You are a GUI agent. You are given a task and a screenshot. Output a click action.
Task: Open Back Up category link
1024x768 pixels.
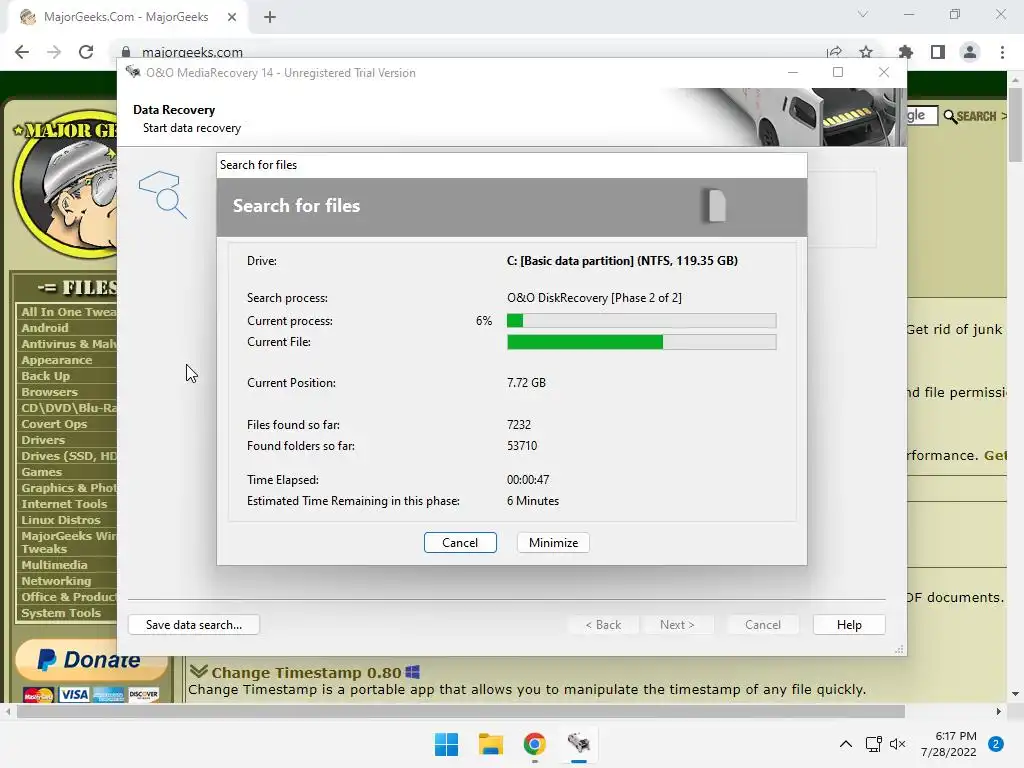click(46, 376)
